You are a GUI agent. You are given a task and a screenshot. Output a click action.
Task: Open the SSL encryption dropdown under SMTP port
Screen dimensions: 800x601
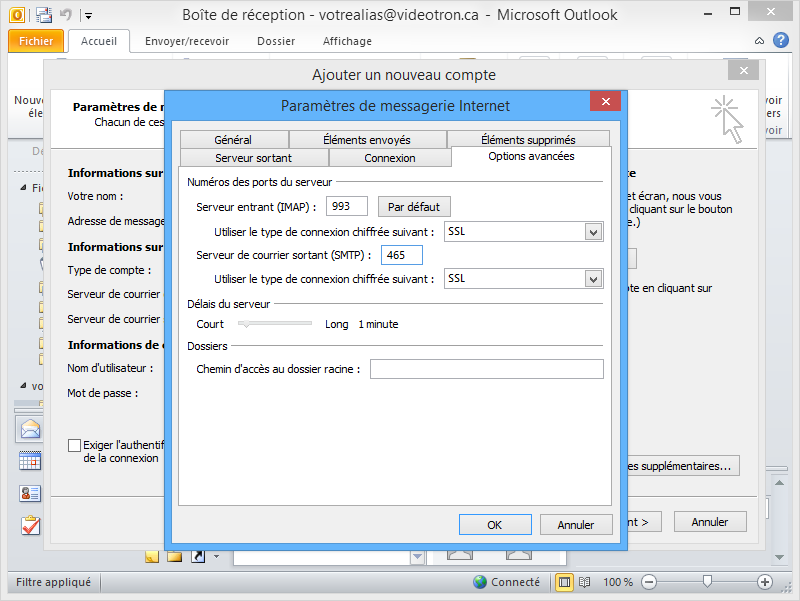pyautogui.click(x=593, y=279)
